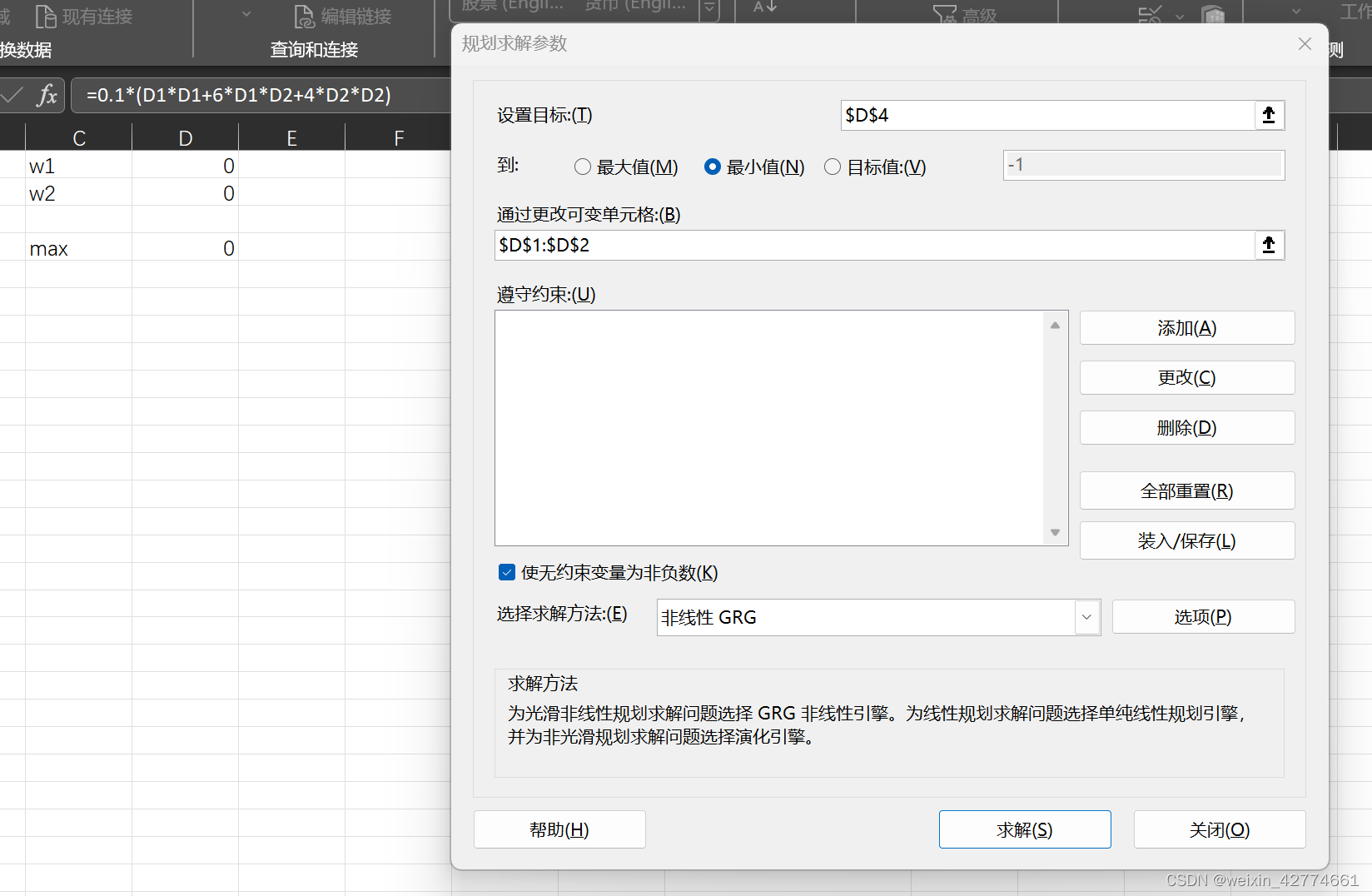
Task: Select the 最大值 radio button
Action: pos(583,167)
